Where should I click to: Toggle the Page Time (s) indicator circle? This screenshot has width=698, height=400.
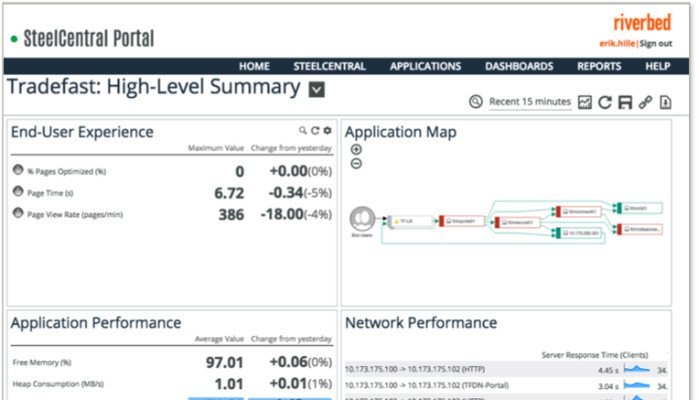click(18, 191)
